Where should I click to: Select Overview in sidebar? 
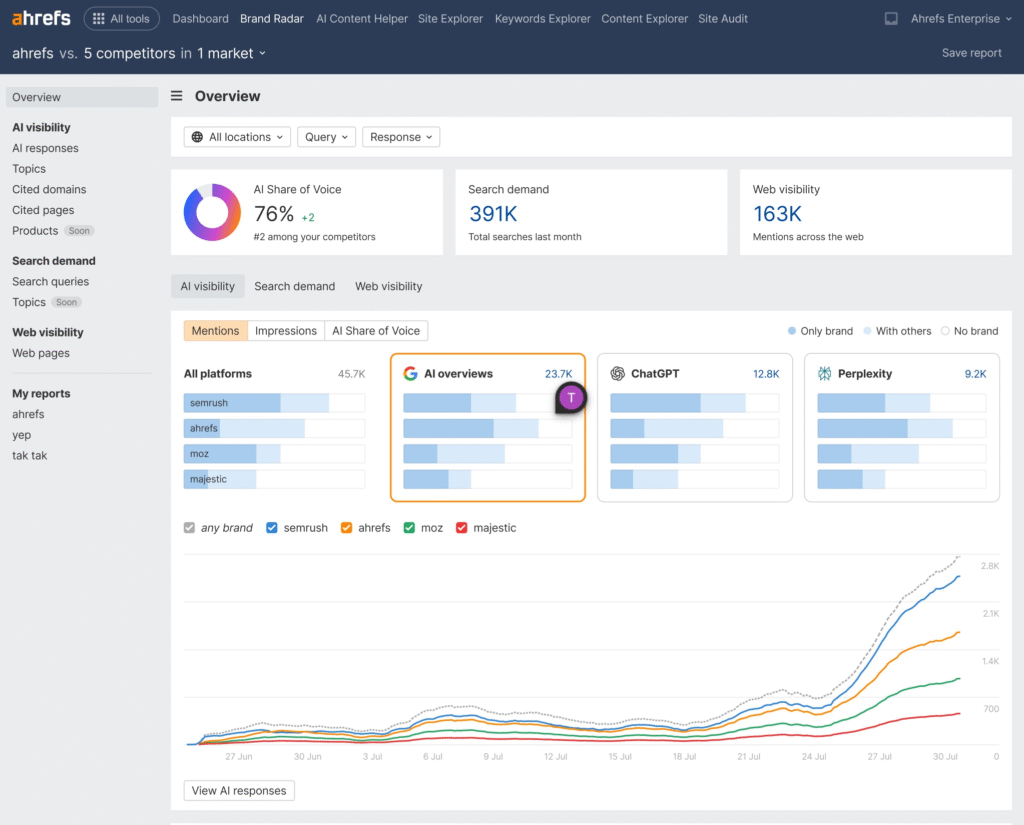point(82,97)
